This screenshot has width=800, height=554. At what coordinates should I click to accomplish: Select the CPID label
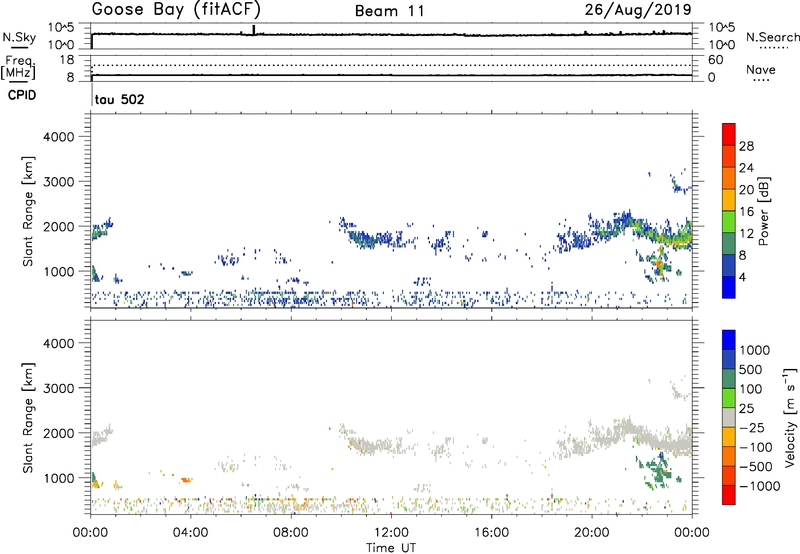tap(22, 95)
